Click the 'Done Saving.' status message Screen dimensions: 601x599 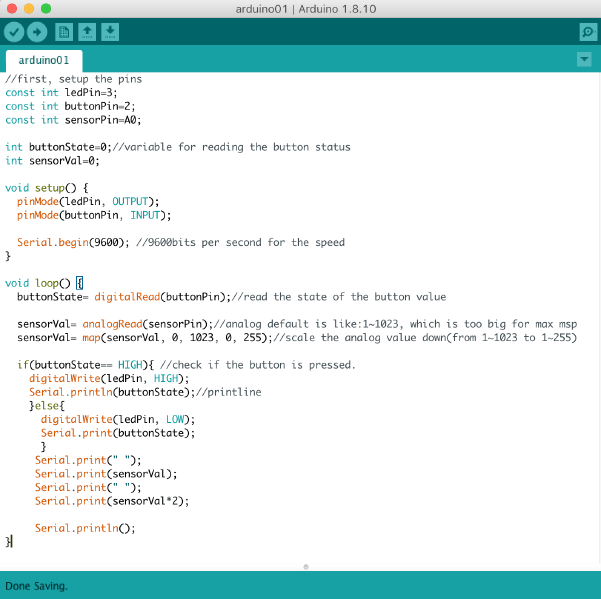(36, 586)
